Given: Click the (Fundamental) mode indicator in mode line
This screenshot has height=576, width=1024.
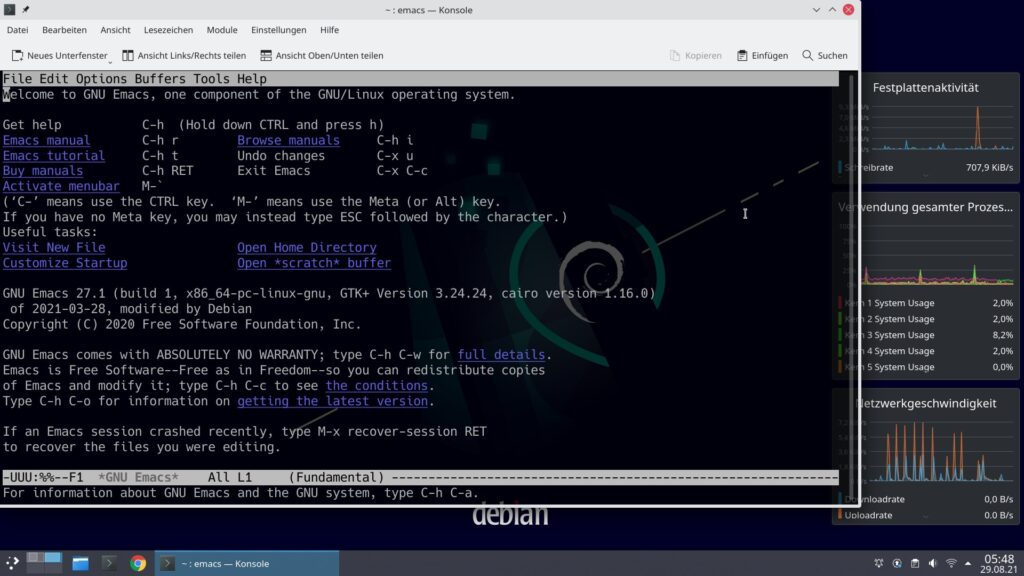Looking at the screenshot, I should [336, 477].
